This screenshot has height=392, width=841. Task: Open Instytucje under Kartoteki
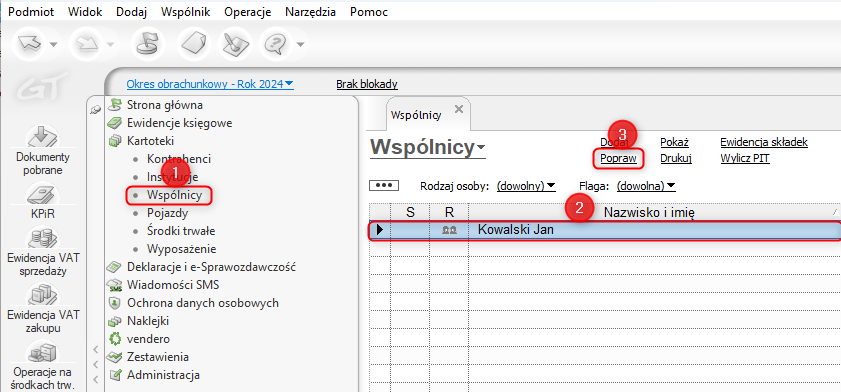(173, 177)
